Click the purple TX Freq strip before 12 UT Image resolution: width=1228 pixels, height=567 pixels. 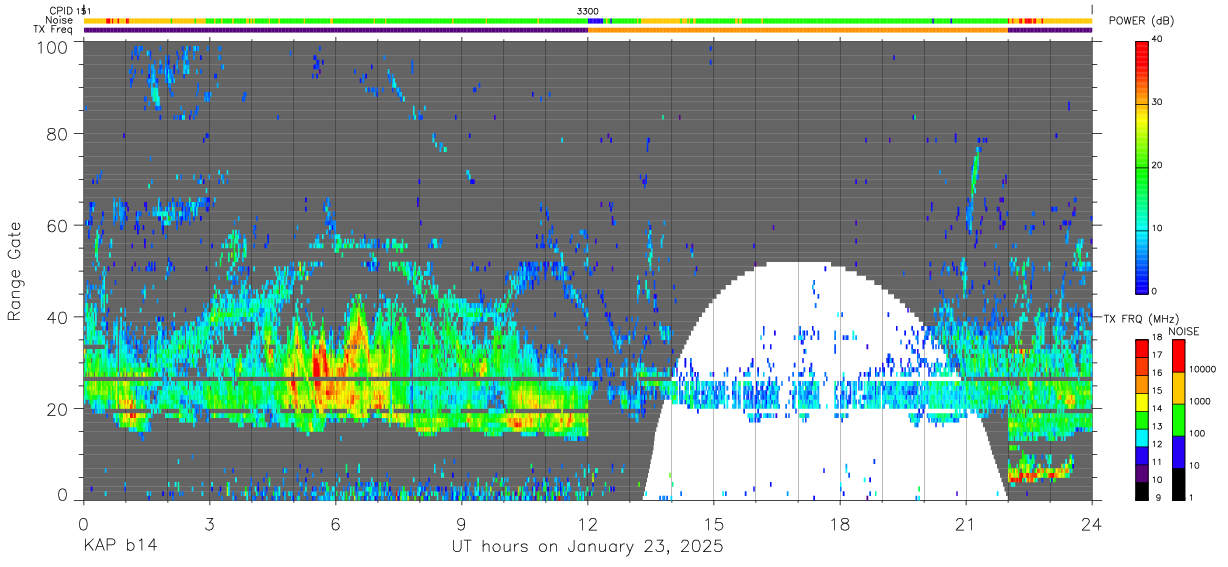[335, 30]
